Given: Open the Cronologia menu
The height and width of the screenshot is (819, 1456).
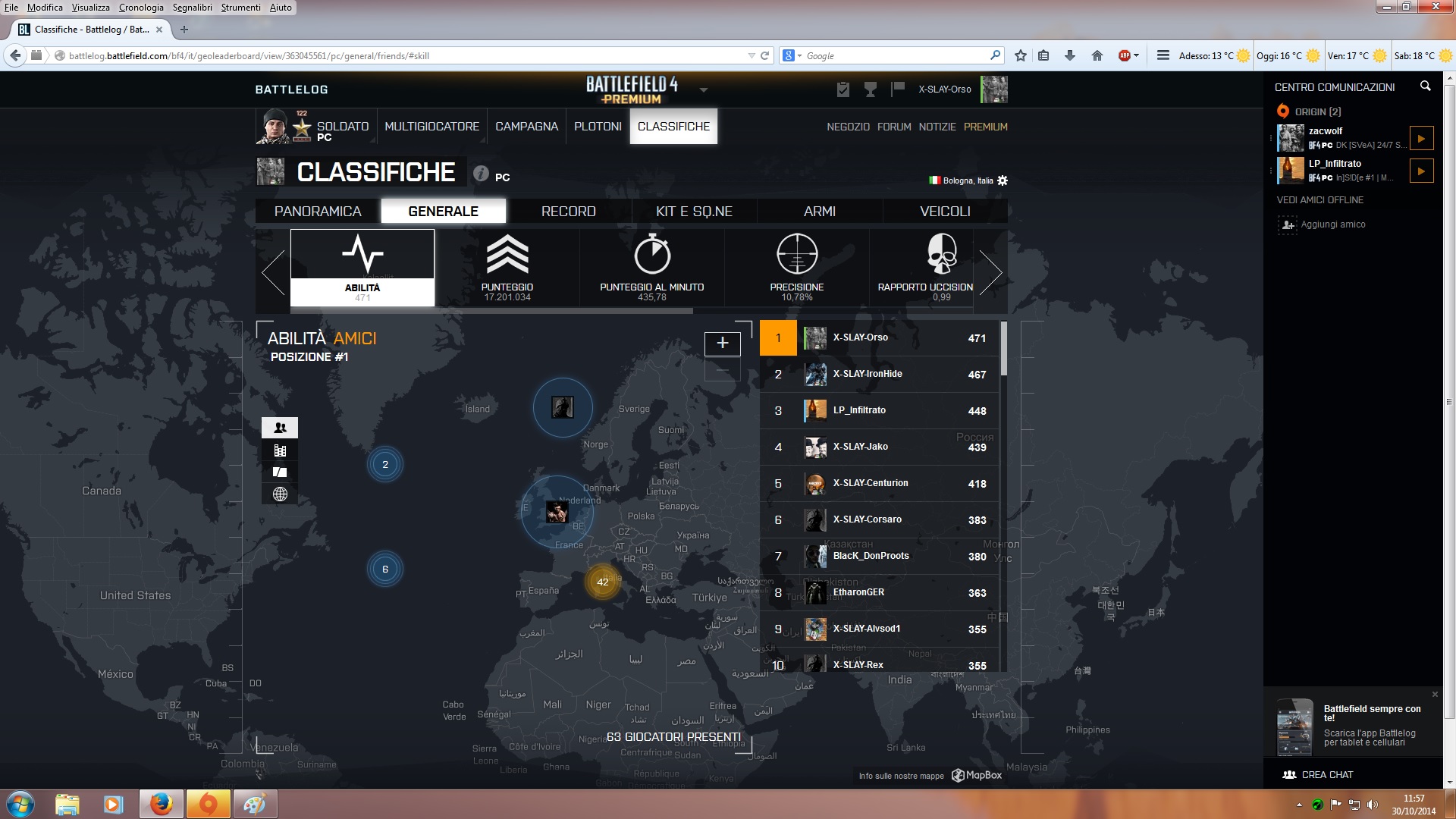Looking at the screenshot, I should [141, 8].
